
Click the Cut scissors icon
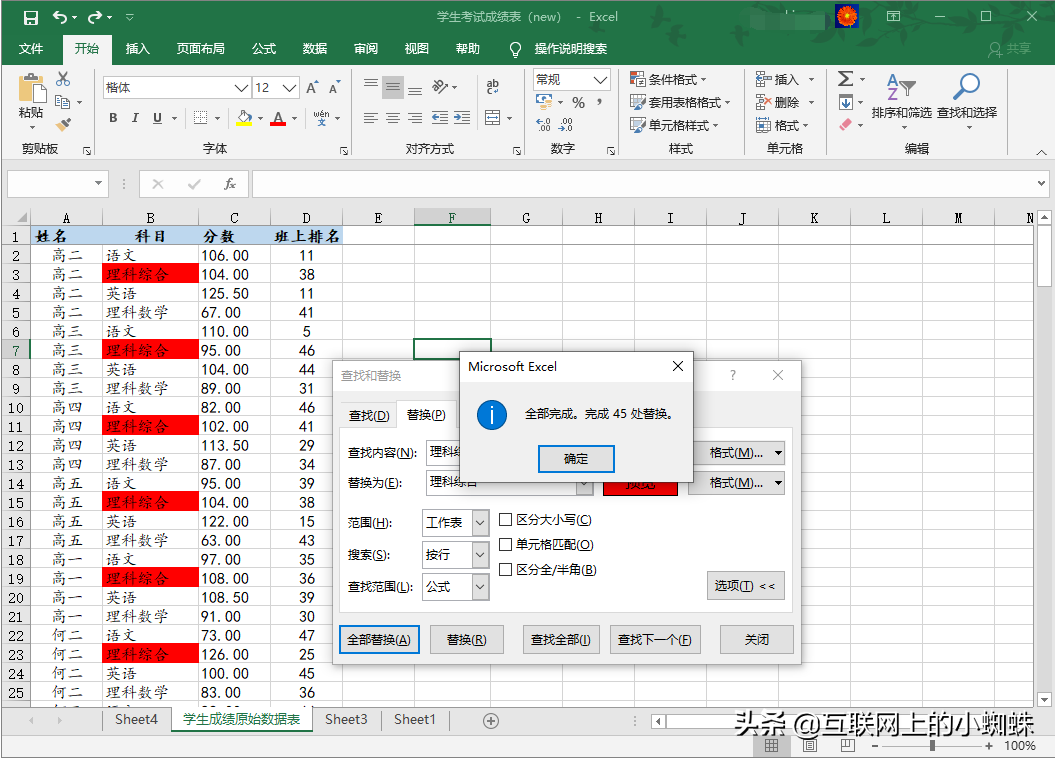pos(63,79)
